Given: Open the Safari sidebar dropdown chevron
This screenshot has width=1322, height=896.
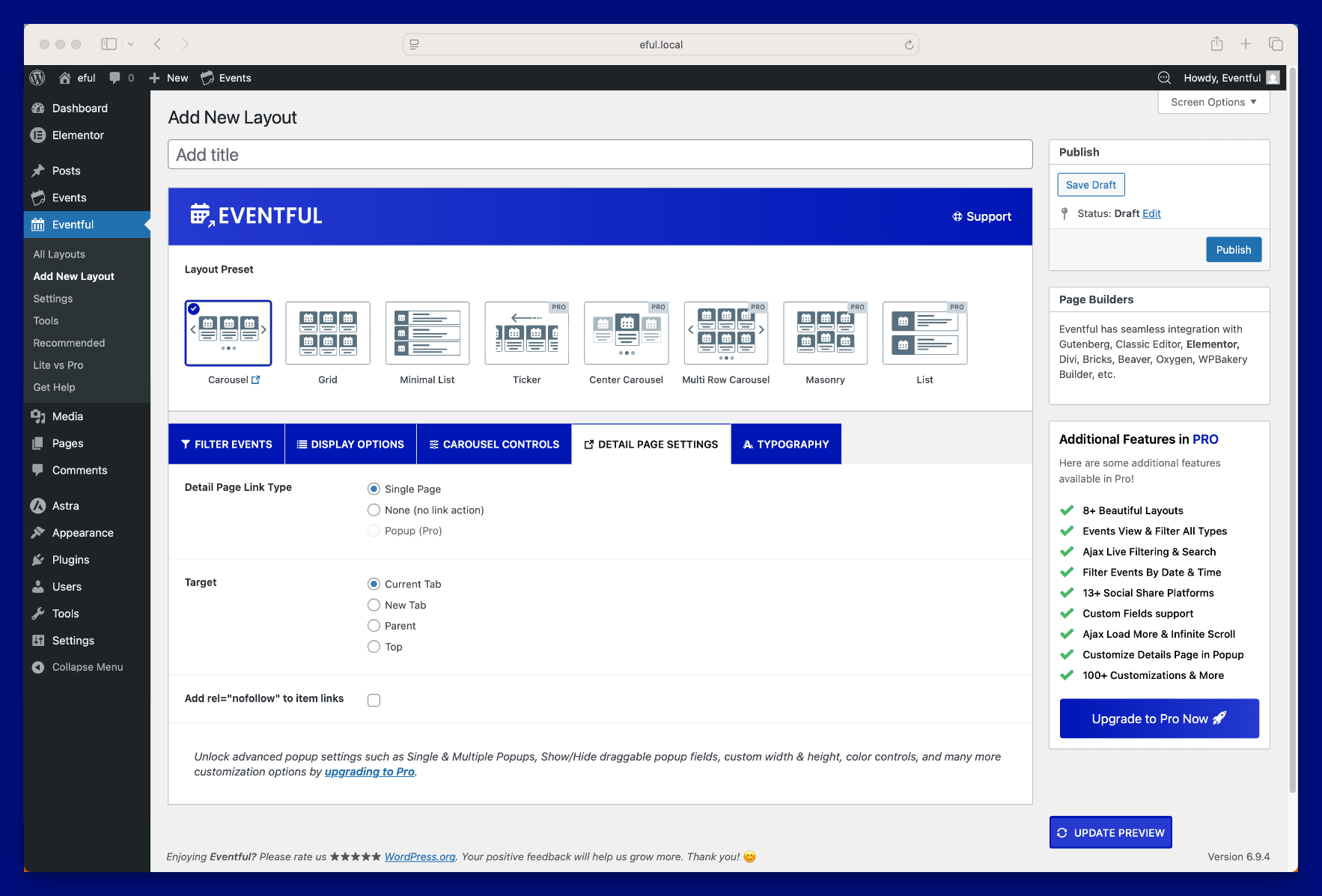Looking at the screenshot, I should coord(131,44).
